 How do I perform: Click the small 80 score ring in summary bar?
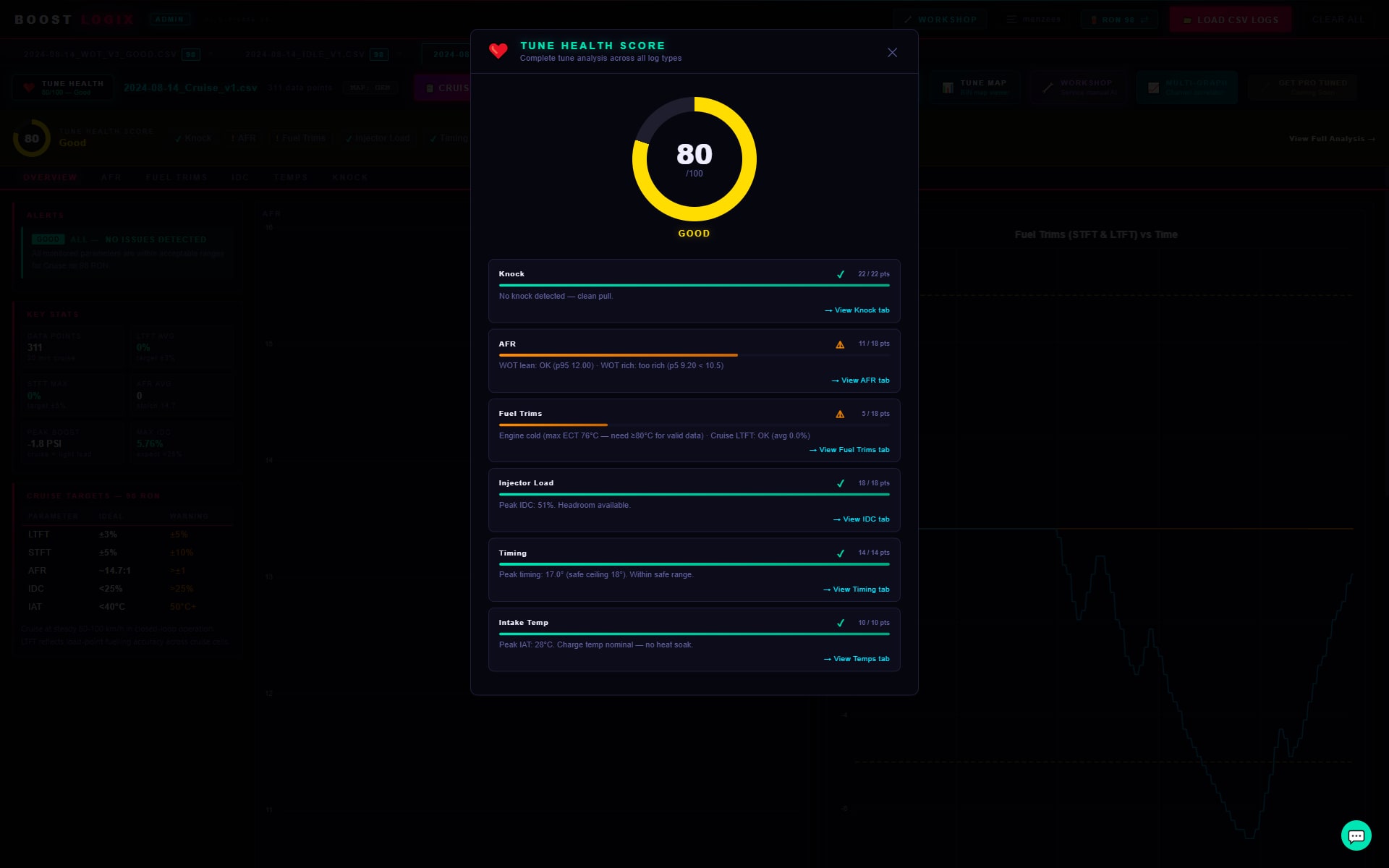coord(32,138)
